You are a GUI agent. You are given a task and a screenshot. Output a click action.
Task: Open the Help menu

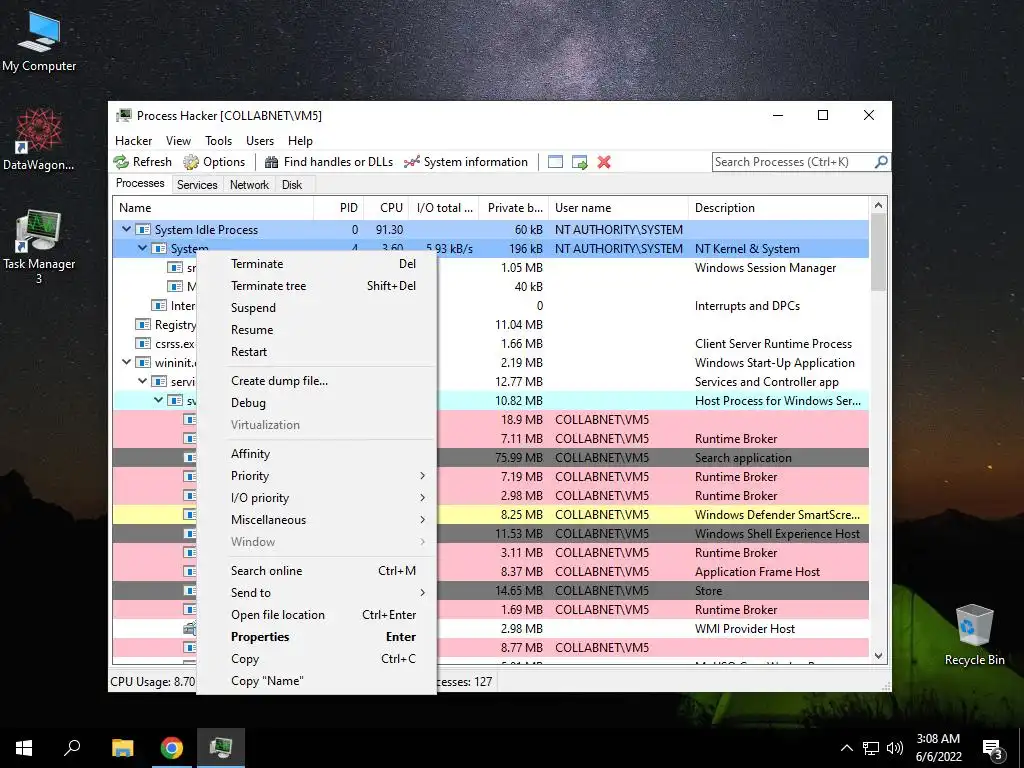pyautogui.click(x=300, y=141)
